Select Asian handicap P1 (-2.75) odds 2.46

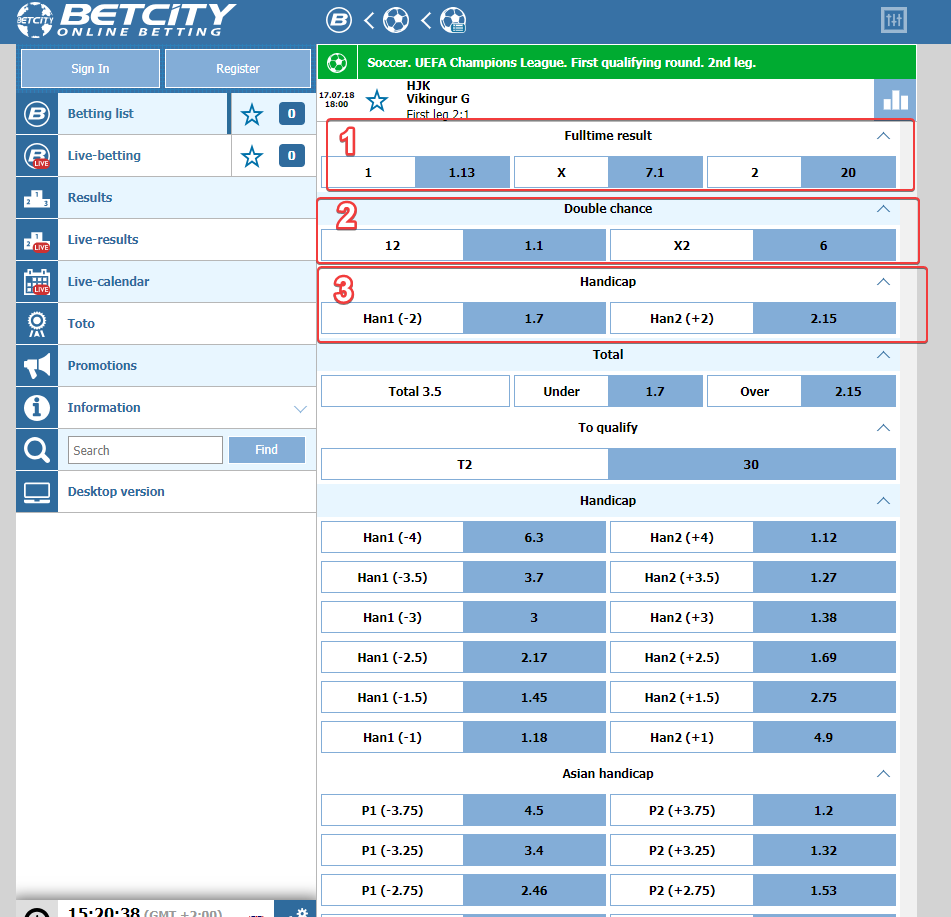coord(534,890)
